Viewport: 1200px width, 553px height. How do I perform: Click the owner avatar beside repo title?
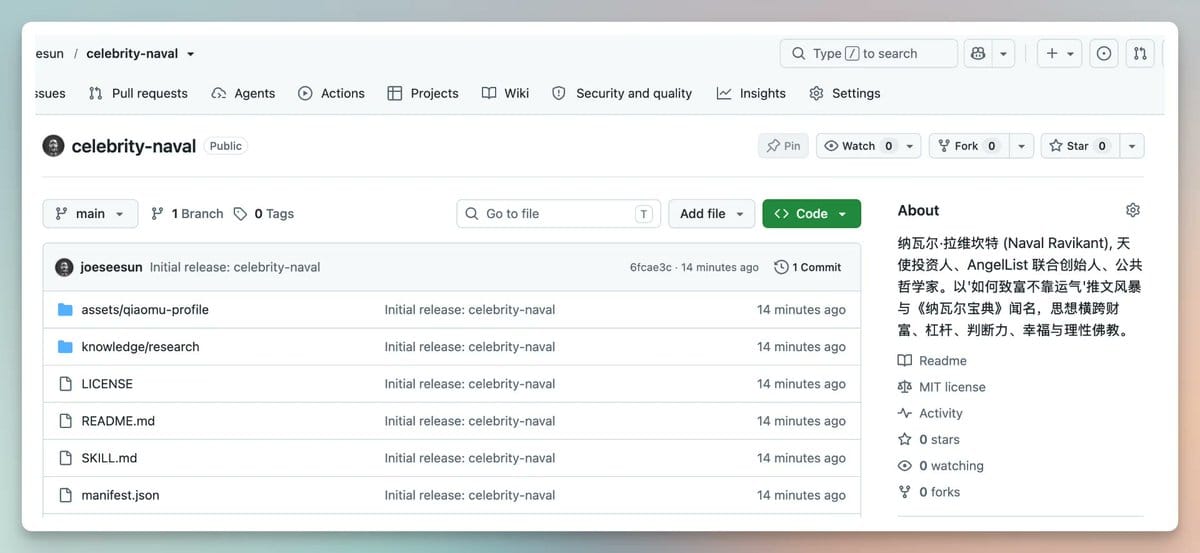pyautogui.click(x=53, y=146)
